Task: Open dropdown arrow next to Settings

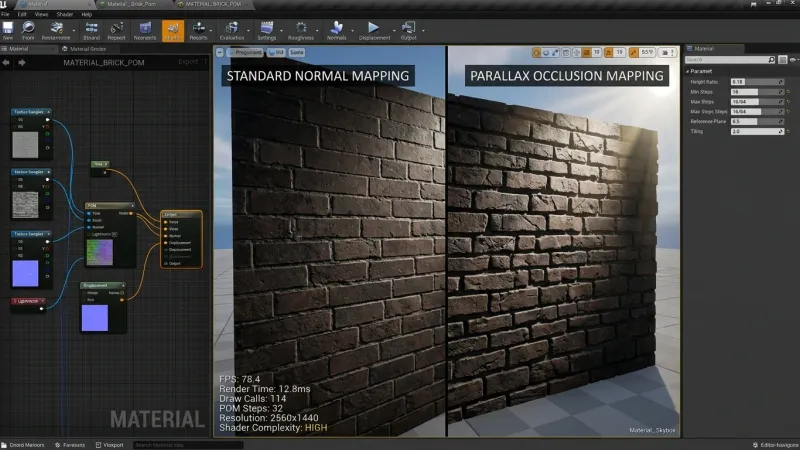Action: (x=281, y=31)
